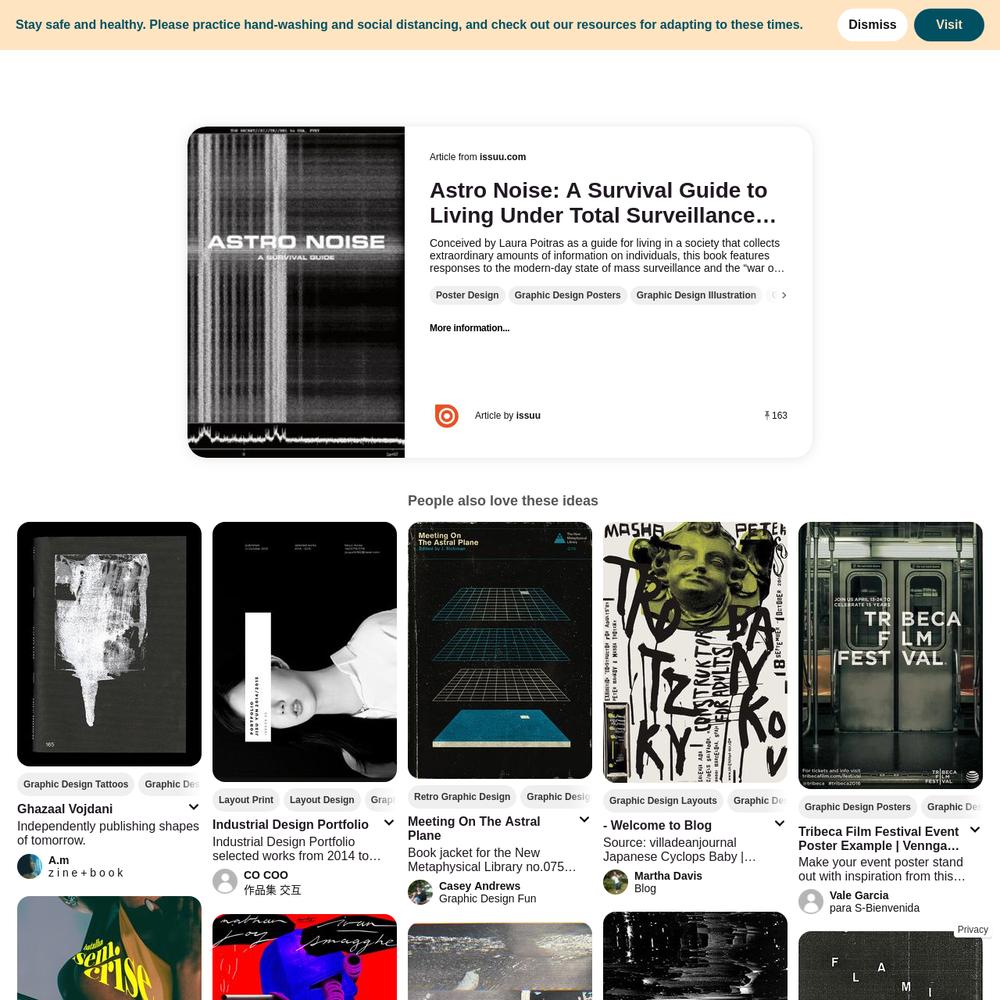This screenshot has width=1000, height=1000.
Task: Choose the Retro Graphic Design tag
Action: [x=462, y=797]
